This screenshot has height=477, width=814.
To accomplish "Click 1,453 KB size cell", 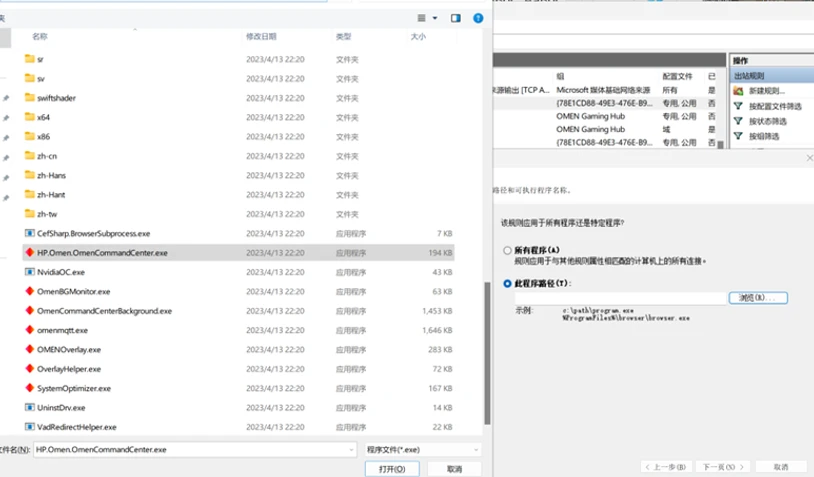I will pyautogui.click(x=437, y=311).
